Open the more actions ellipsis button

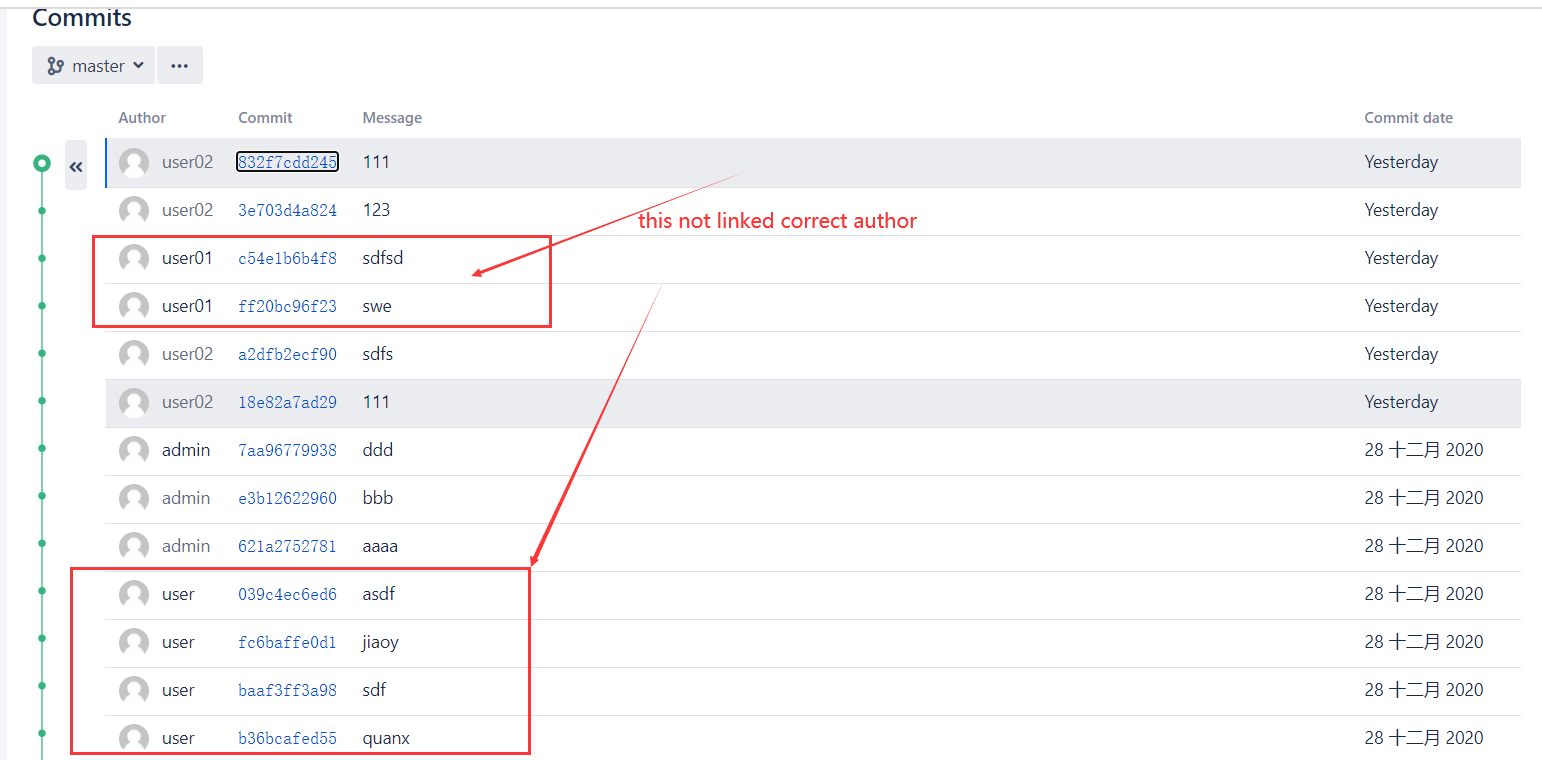click(180, 65)
